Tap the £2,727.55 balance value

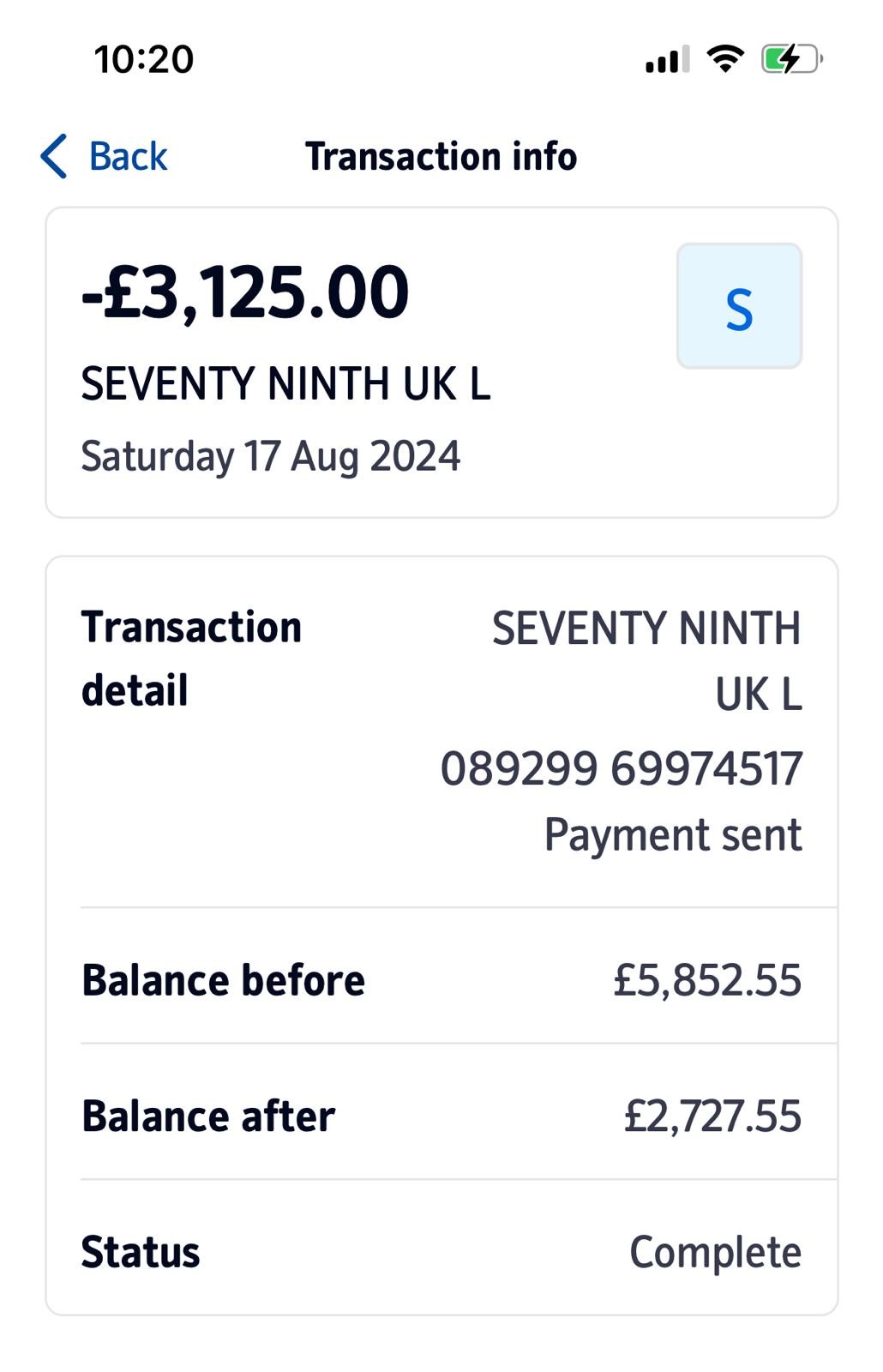[712, 1116]
